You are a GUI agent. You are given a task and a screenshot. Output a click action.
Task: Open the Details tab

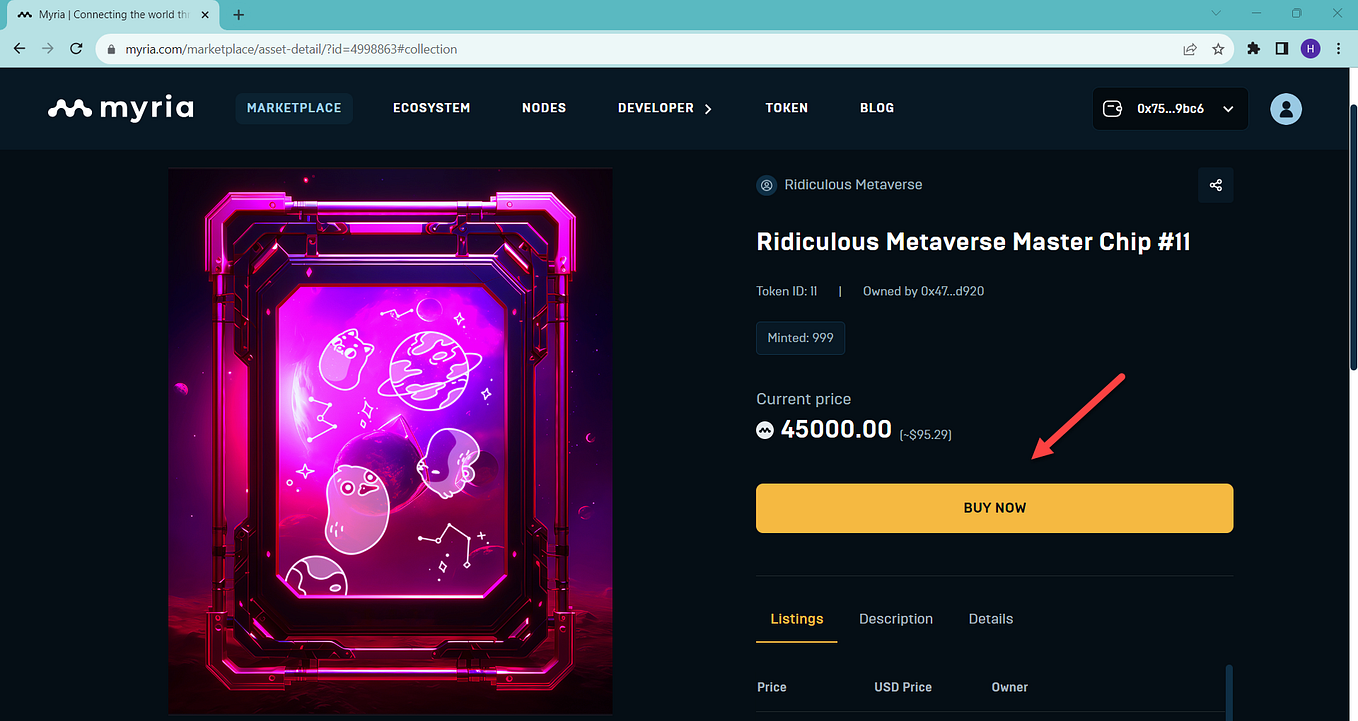(990, 619)
